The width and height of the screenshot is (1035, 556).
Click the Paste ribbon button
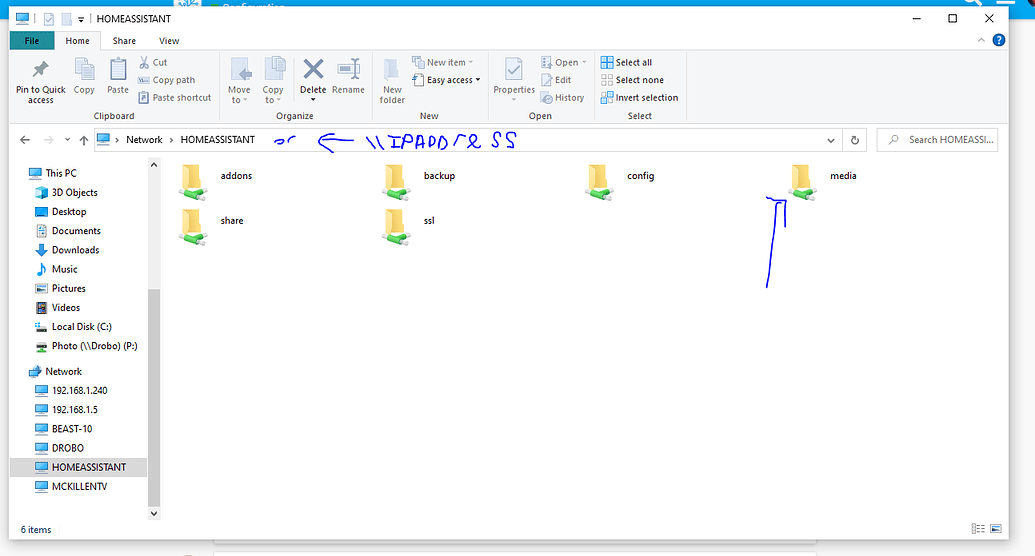coord(117,77)
